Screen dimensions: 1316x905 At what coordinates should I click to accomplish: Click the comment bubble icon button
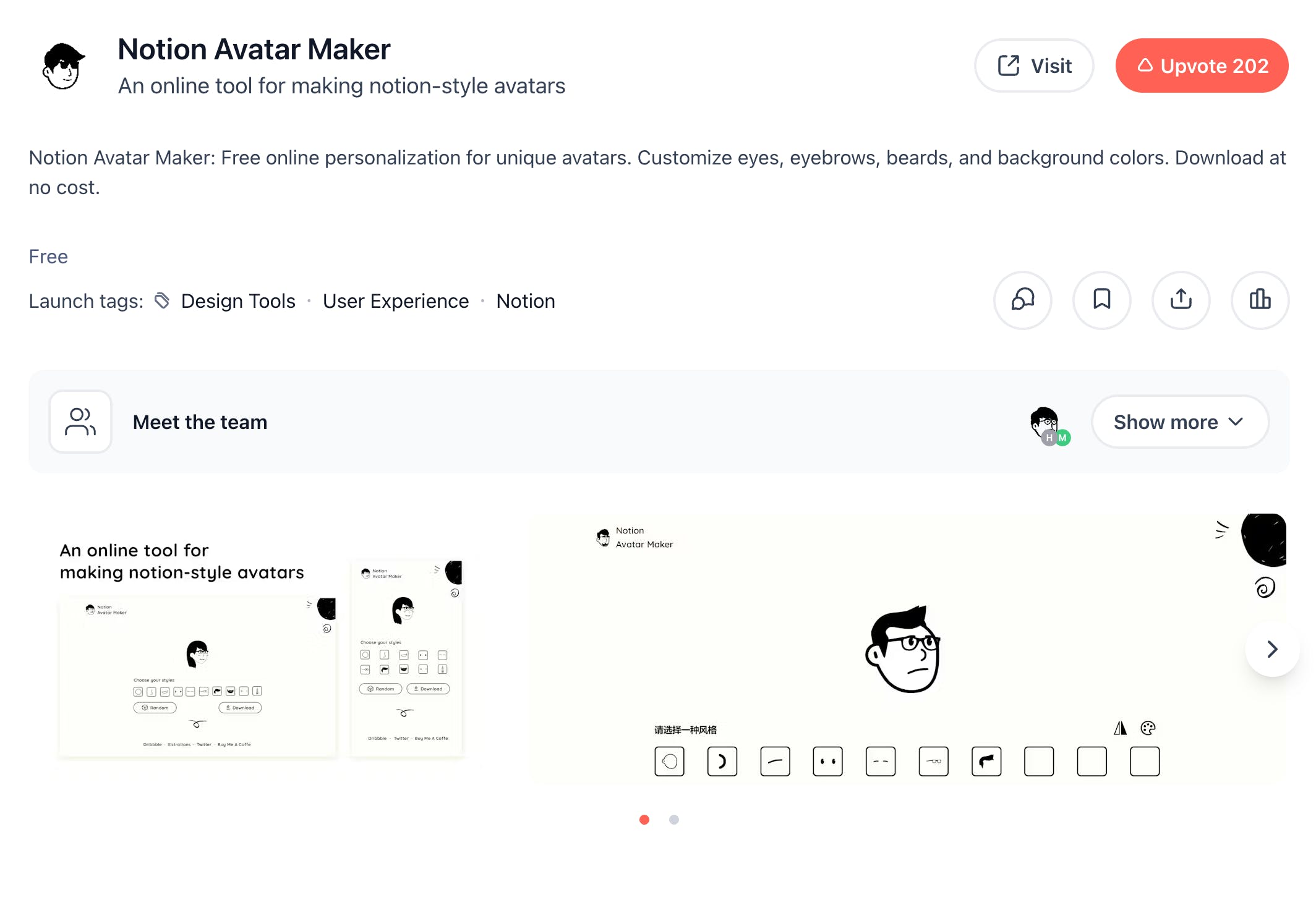coord(1022,300)
